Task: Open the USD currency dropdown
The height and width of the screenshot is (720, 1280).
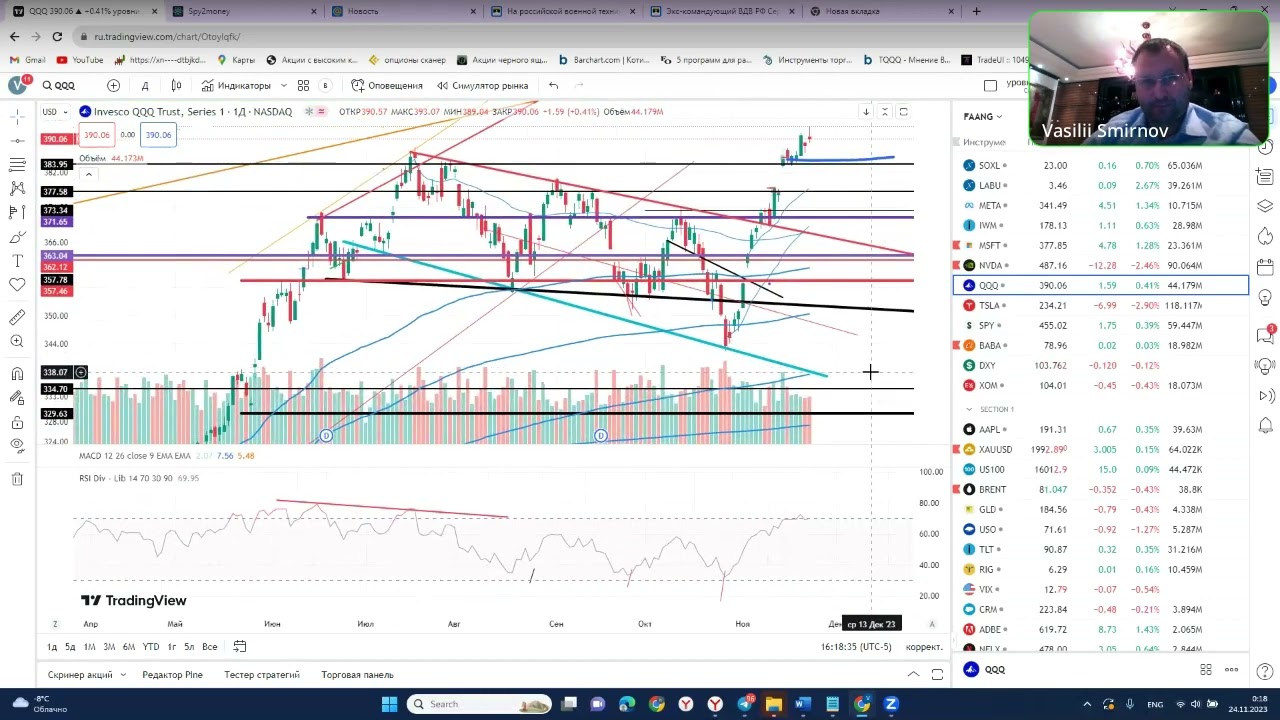Action: pos(54,112)
